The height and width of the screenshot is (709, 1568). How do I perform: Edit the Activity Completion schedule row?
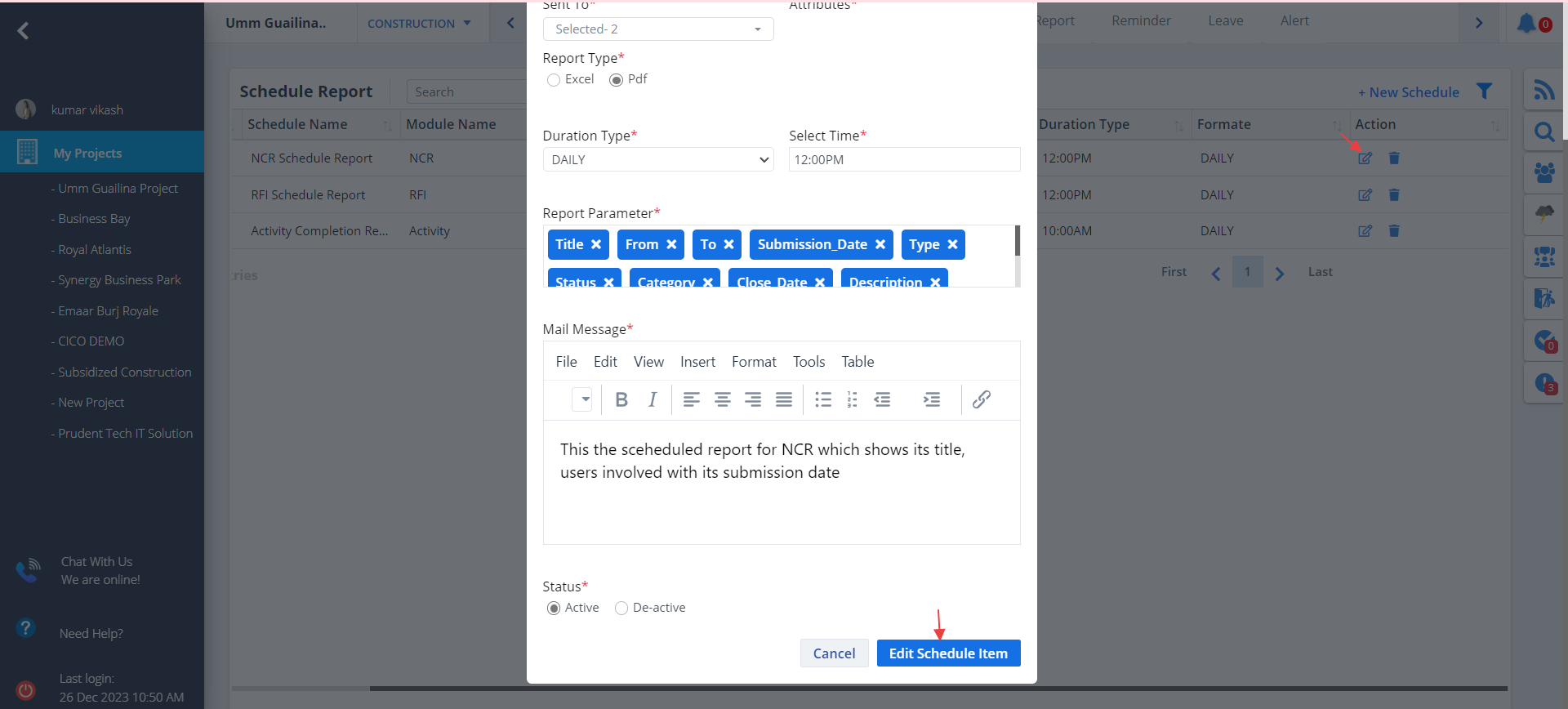[x=1365, y=231]
